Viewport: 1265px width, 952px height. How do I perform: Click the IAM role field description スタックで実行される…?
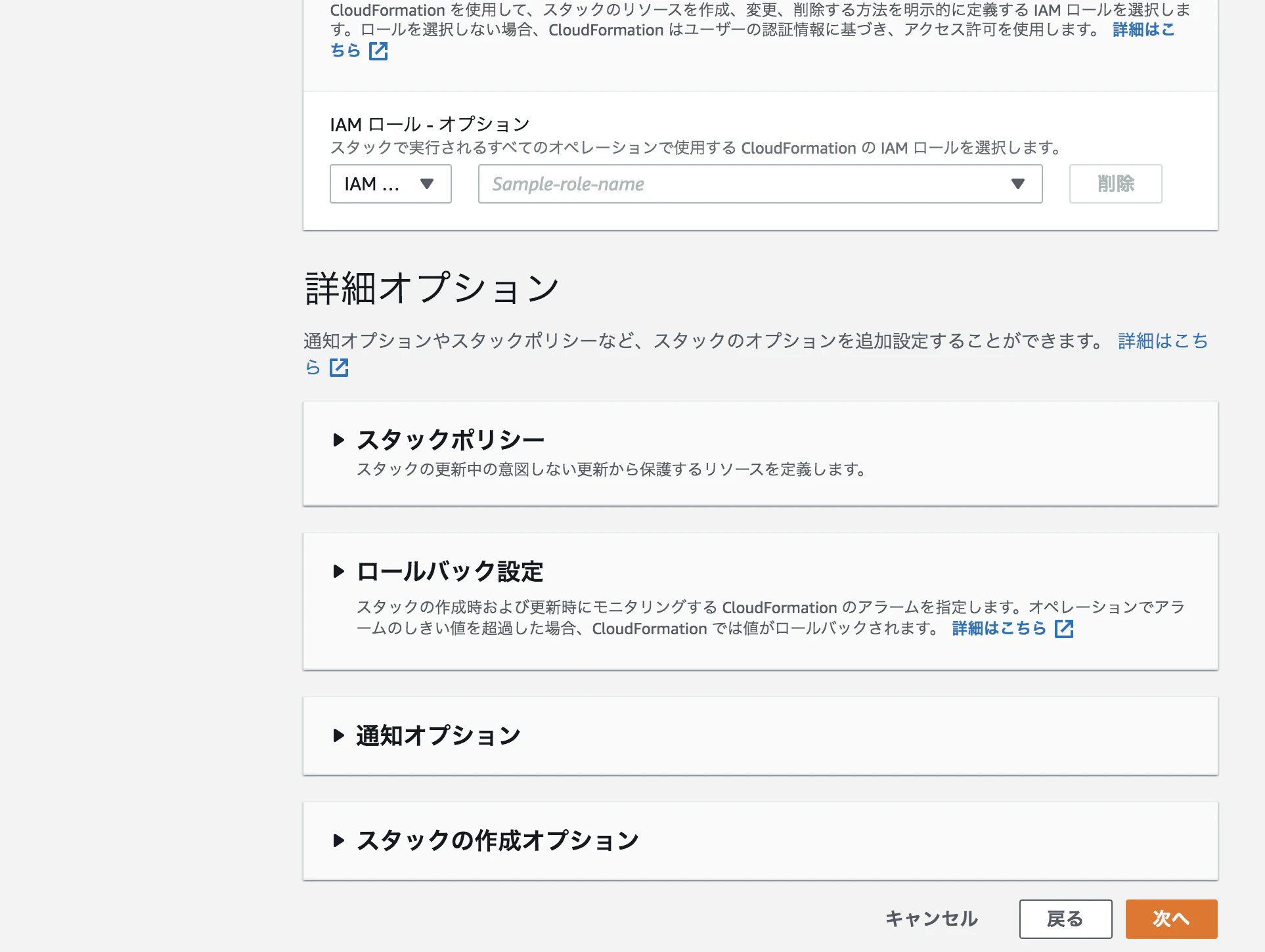coord(696,148)
